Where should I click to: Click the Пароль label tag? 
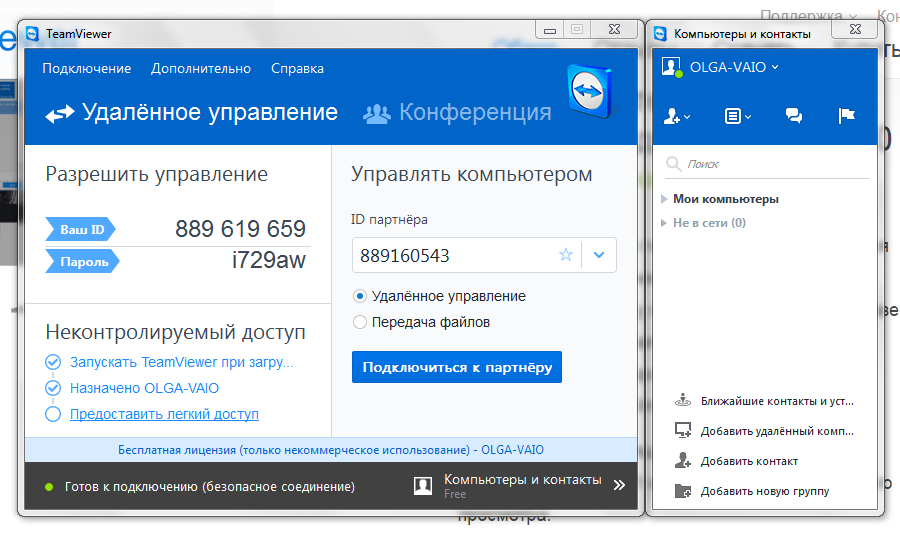[x=83, y=262]
